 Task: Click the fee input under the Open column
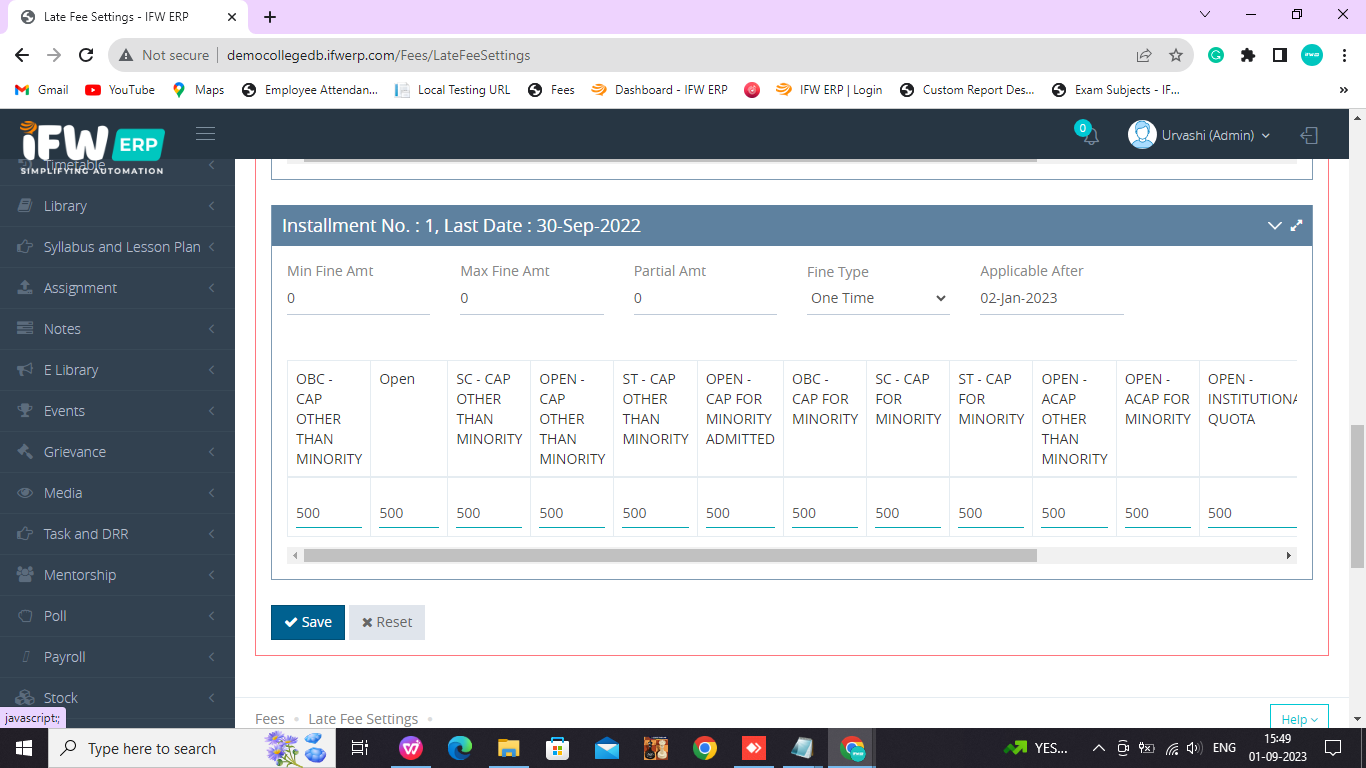pos(409,513)
